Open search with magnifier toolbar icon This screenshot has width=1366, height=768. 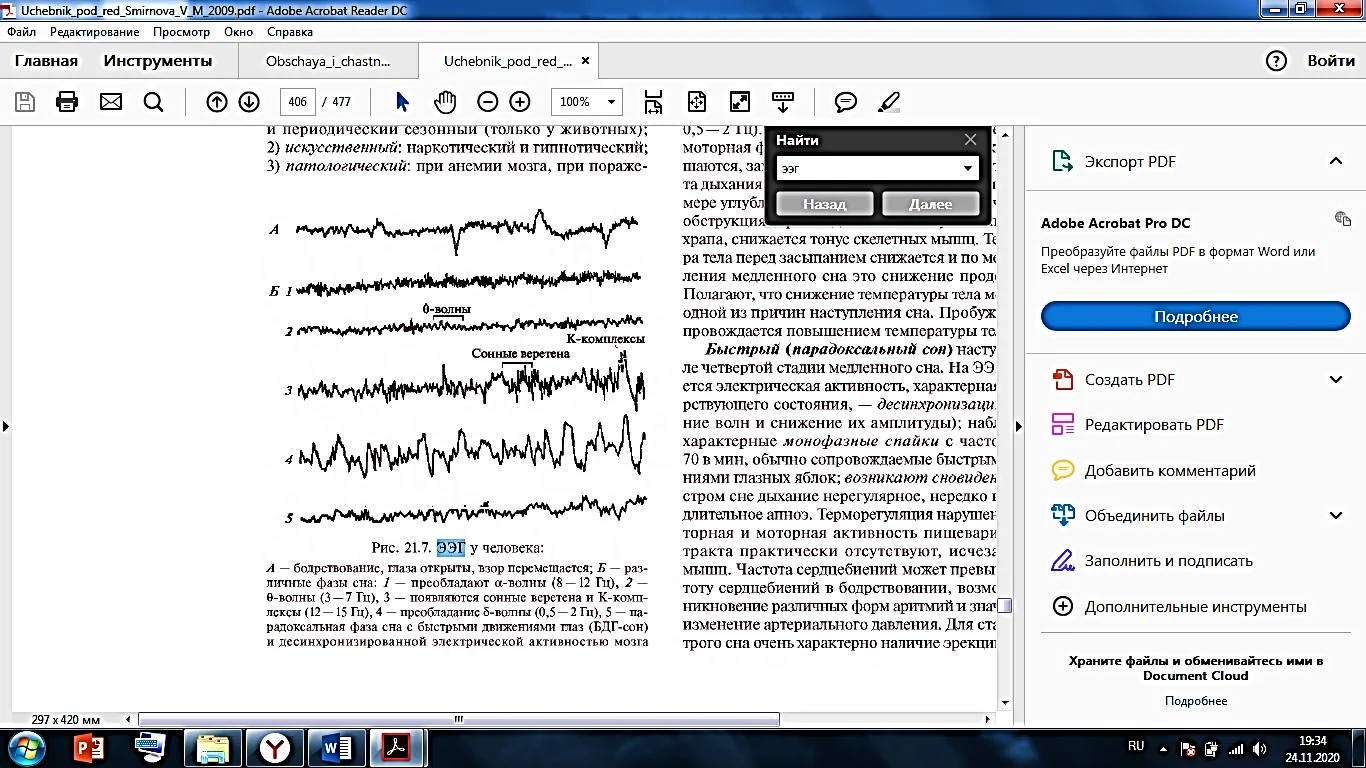coord(153,102)
